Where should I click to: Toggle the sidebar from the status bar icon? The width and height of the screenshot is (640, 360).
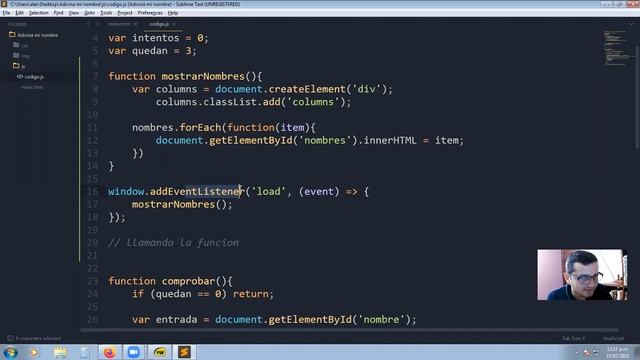tap(10, 338)
